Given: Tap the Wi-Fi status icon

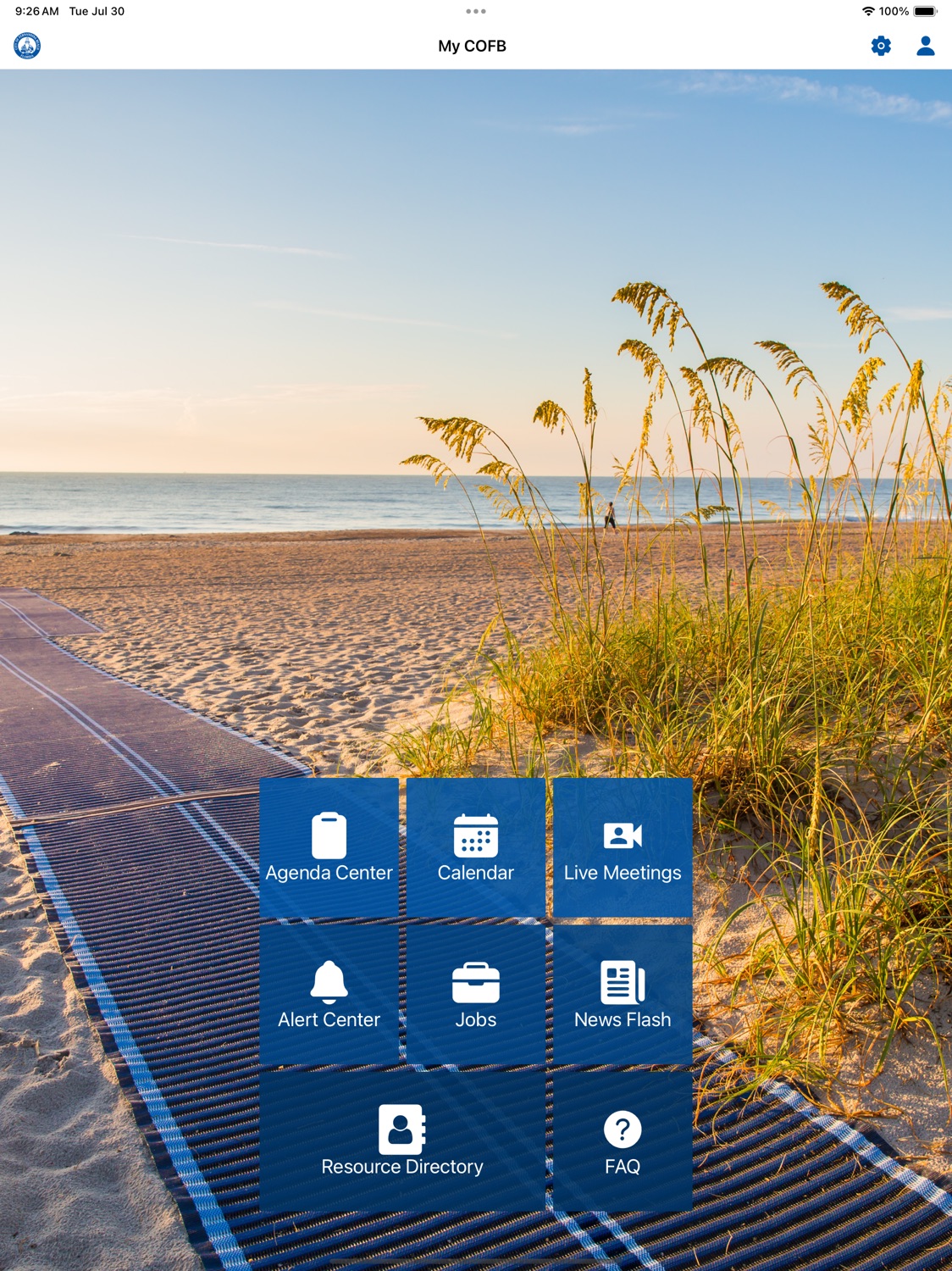Looking at the screenshot, I should (x=868, y=11).
